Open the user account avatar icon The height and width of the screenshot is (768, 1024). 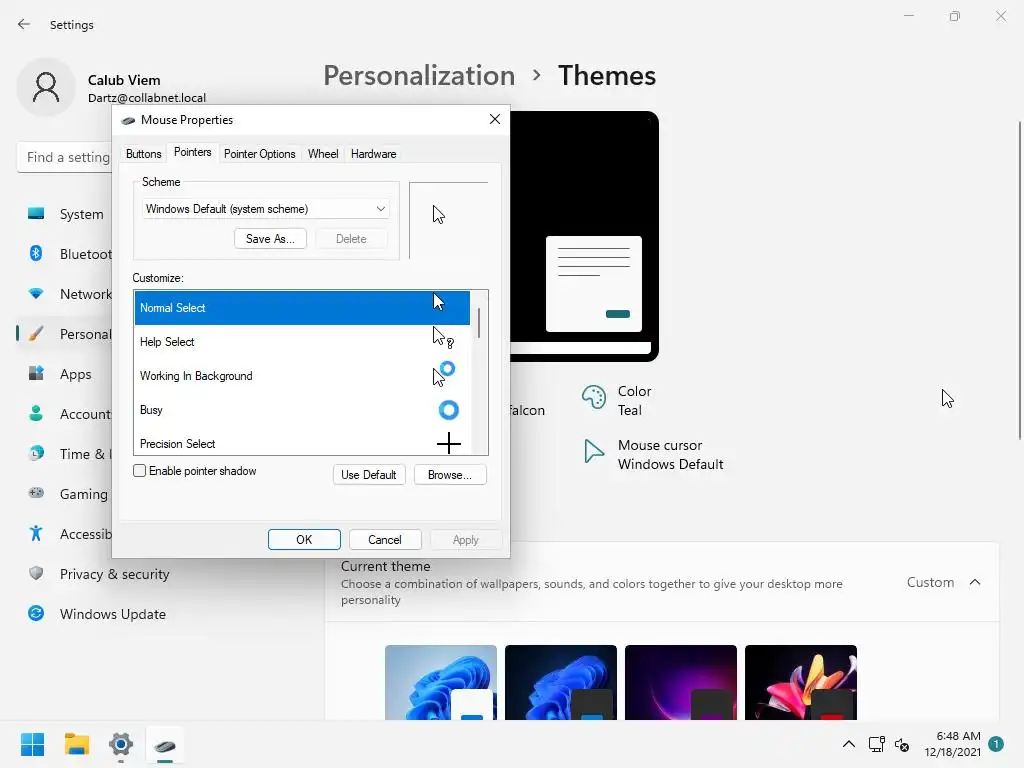46,87
